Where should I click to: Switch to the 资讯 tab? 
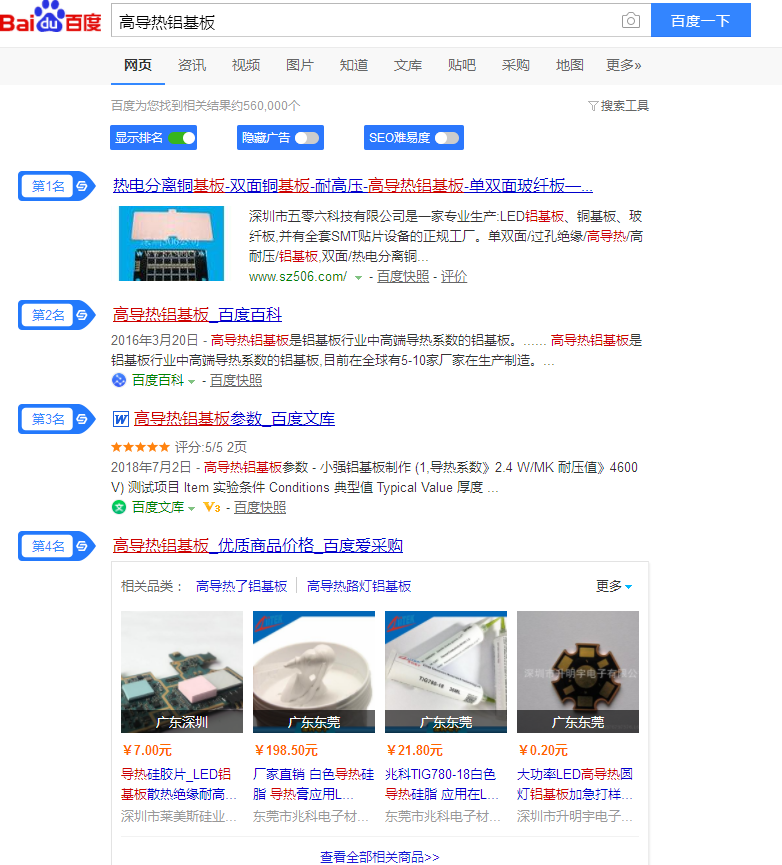pos(192,65)
